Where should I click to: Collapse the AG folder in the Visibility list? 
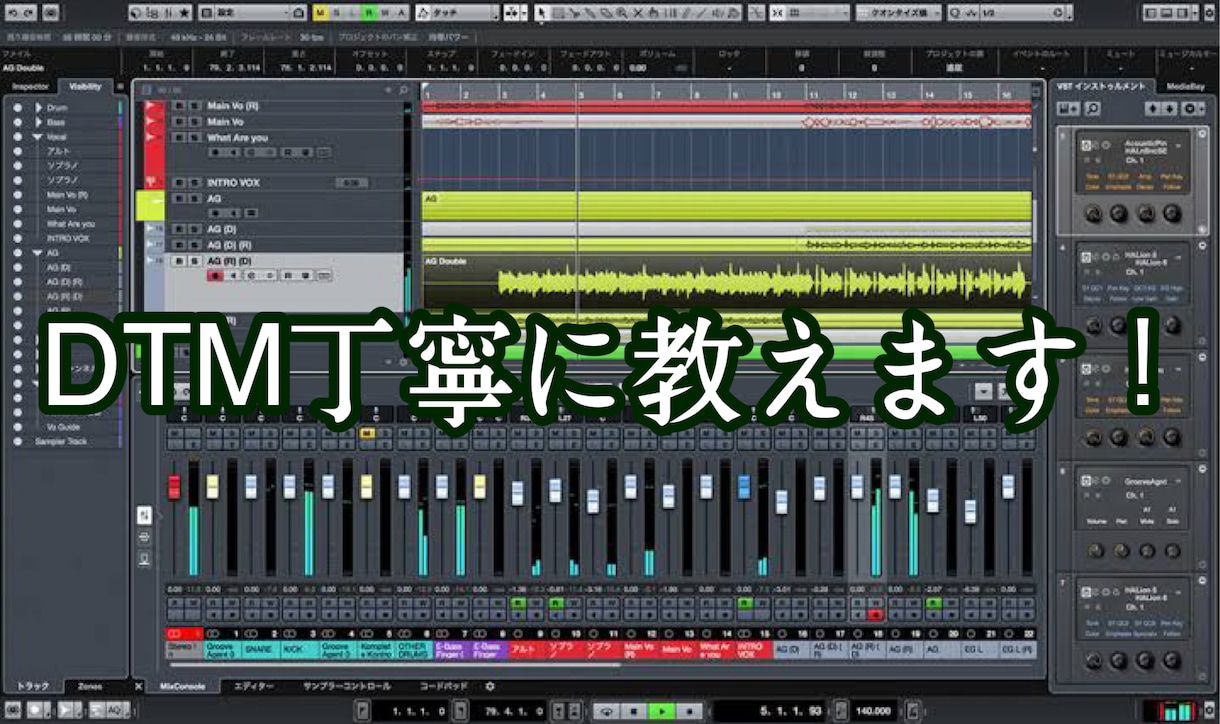(37, 253)
